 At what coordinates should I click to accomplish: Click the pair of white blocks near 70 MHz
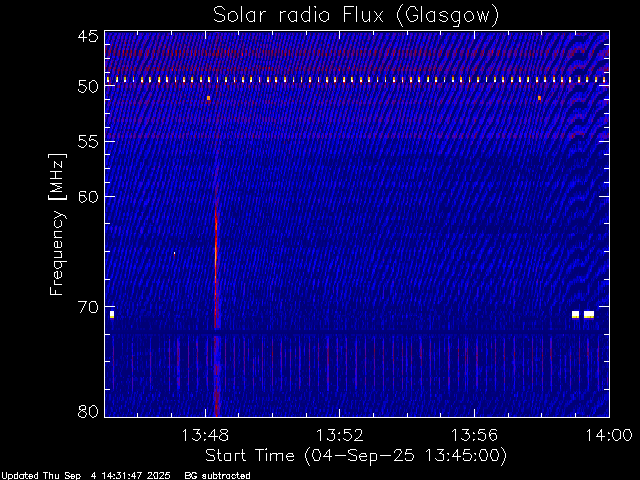583,315
